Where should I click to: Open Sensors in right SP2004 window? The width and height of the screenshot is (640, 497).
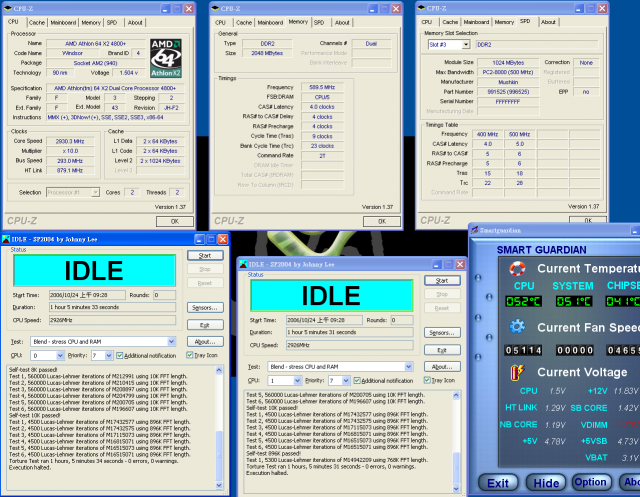[442, 333]
